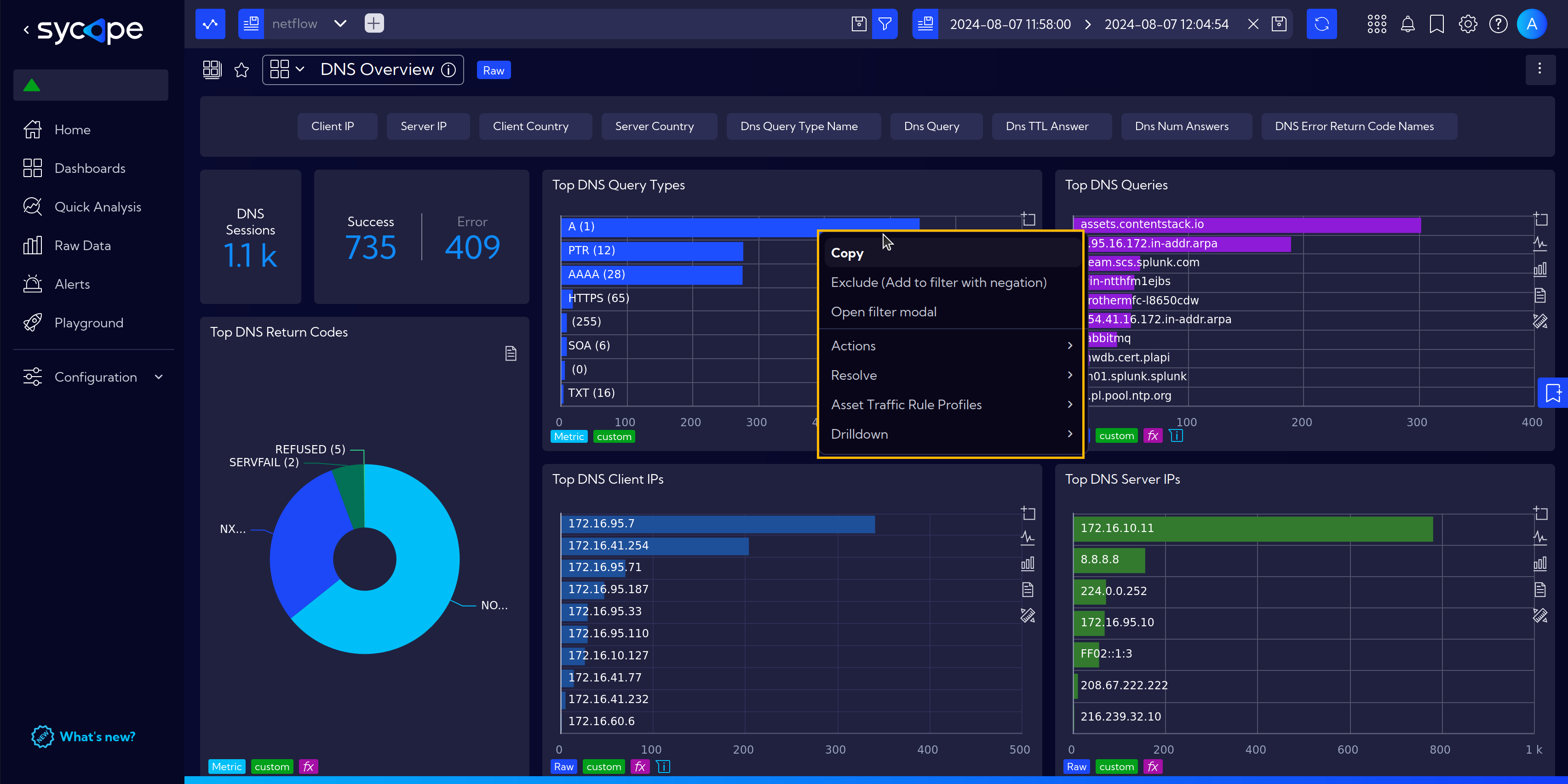Open the user avatar menu
Viewport: 1568px width, 784px height.
click(1532, 24)
